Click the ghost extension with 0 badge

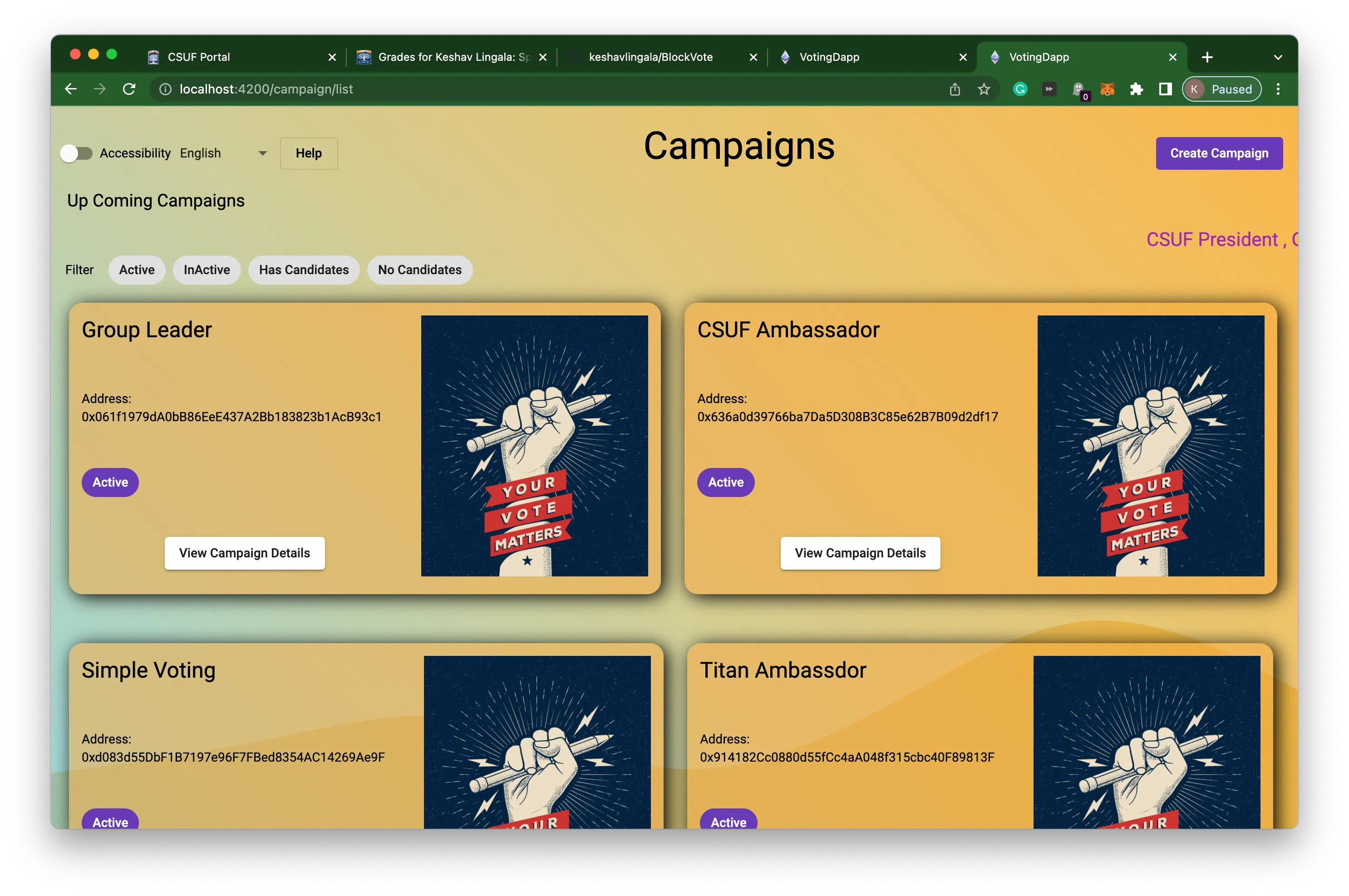[x=1079, y=90]
